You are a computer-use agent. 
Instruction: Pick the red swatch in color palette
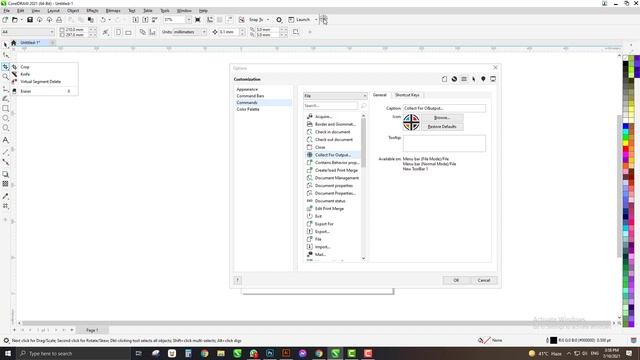(625, 149)
